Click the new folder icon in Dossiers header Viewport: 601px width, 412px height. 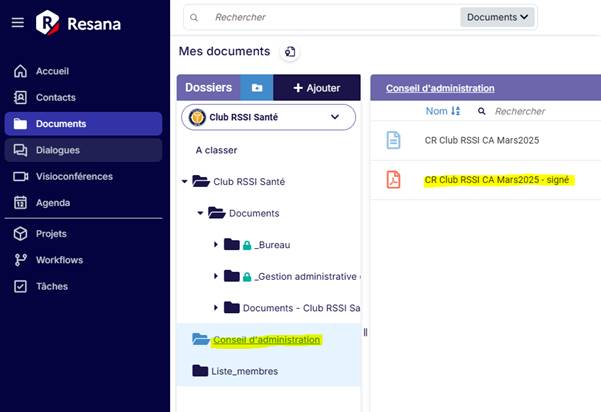[257, 88]
